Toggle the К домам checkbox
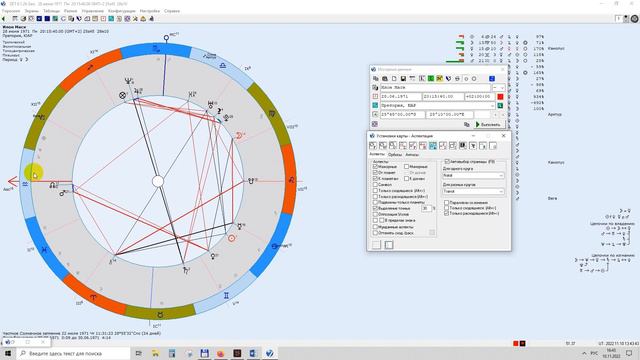Image resolution: width=640 pixels, height=360 pixels. coord(407,178)
